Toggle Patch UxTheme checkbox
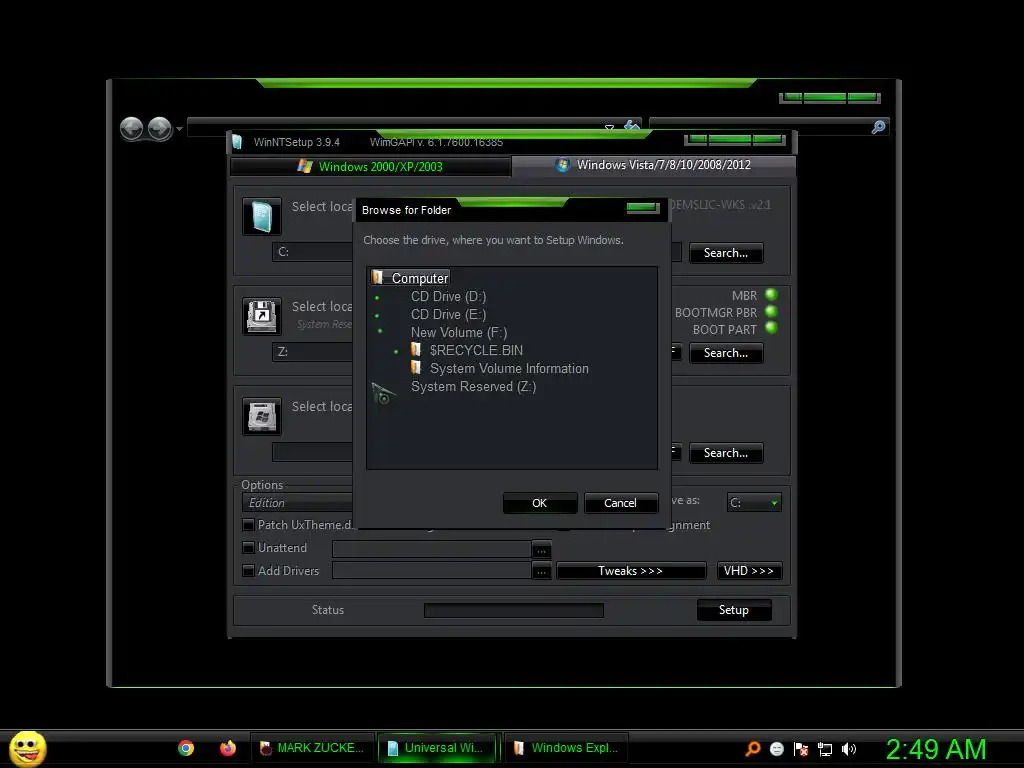1024x768 pixels. pos(248,525)
